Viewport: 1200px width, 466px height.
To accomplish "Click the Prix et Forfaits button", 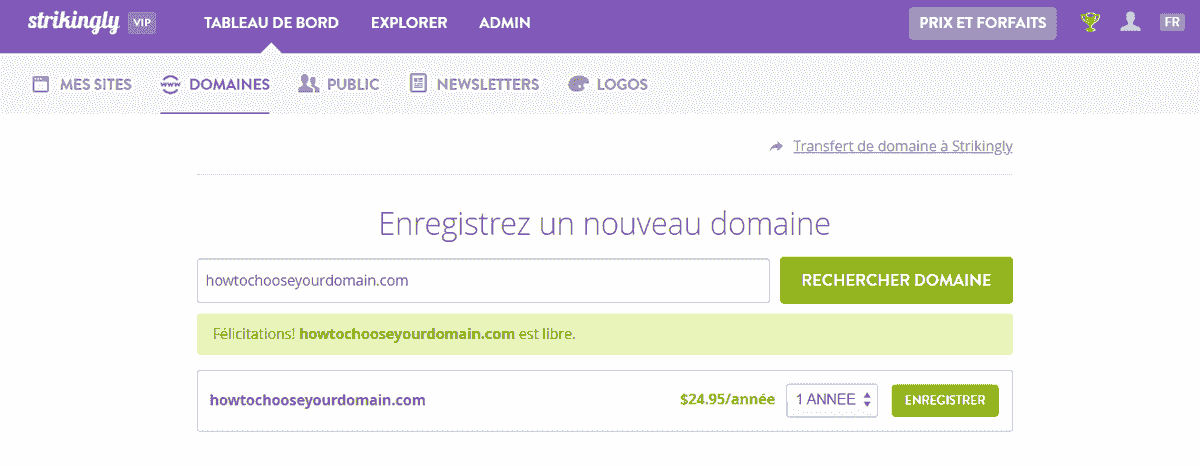I will pyautogui.click(x=983, y=23).
